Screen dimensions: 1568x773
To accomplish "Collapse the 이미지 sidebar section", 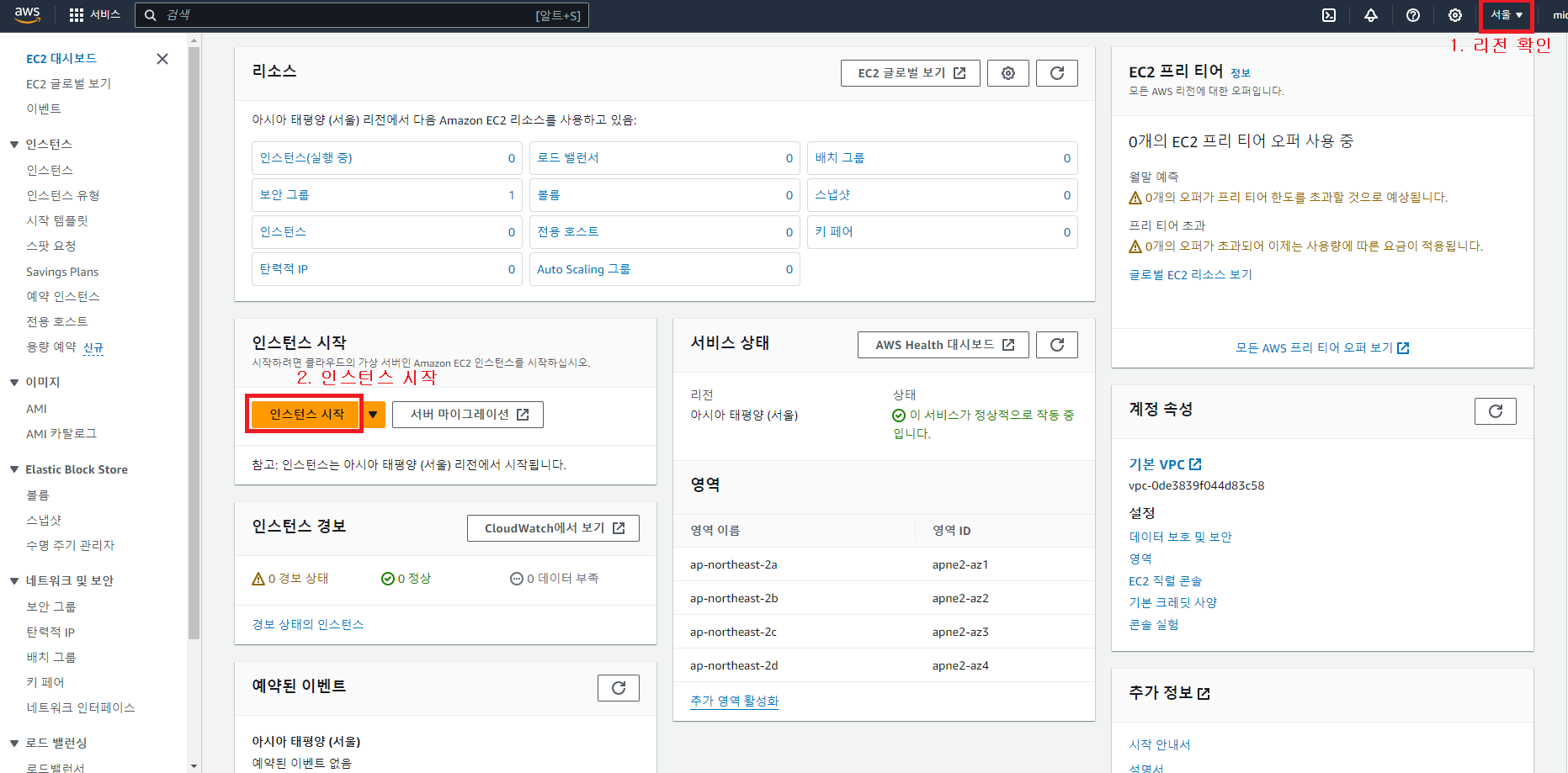I will (x=14, y=383).
